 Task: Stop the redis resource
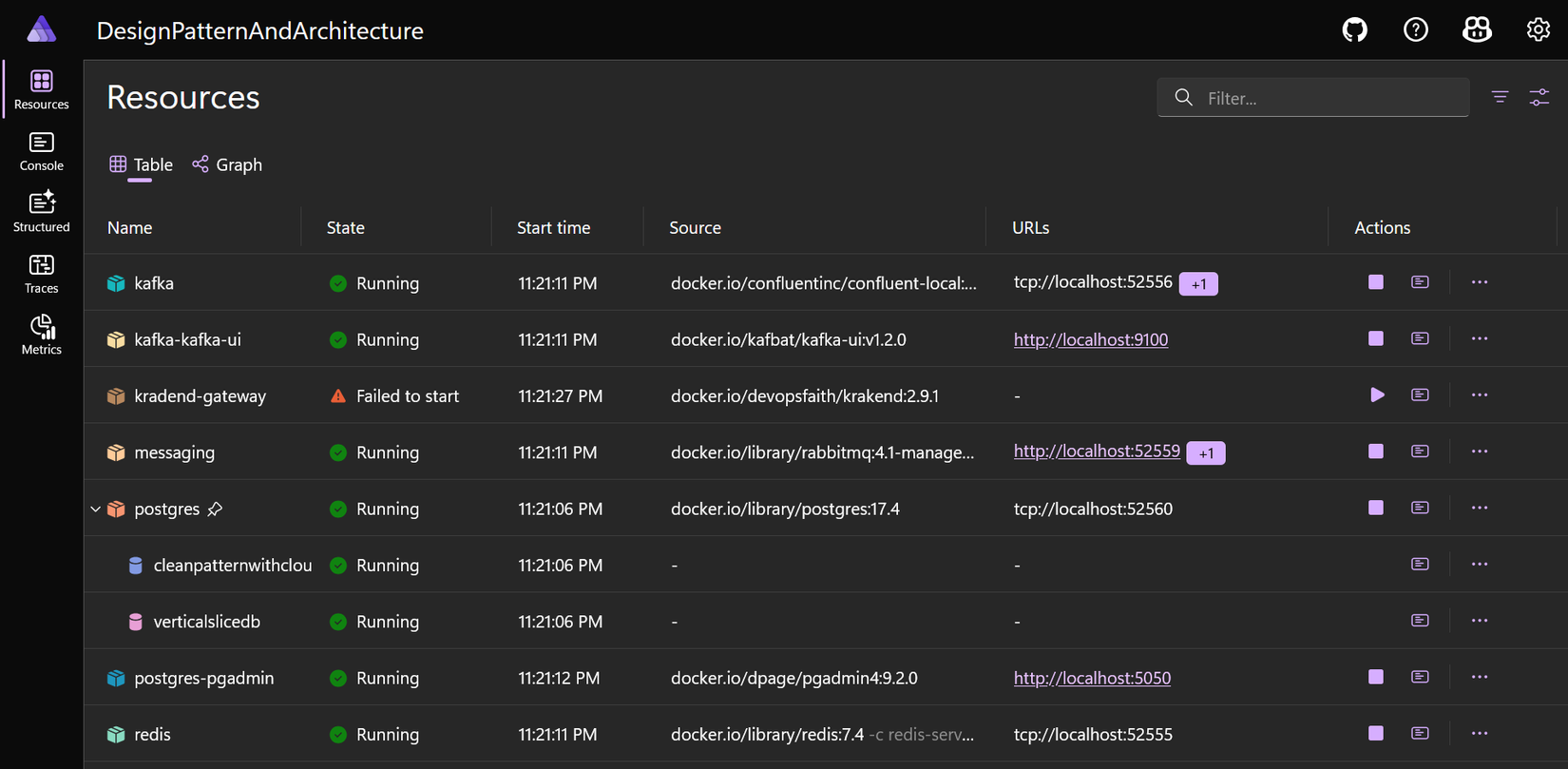point(1375,733)
